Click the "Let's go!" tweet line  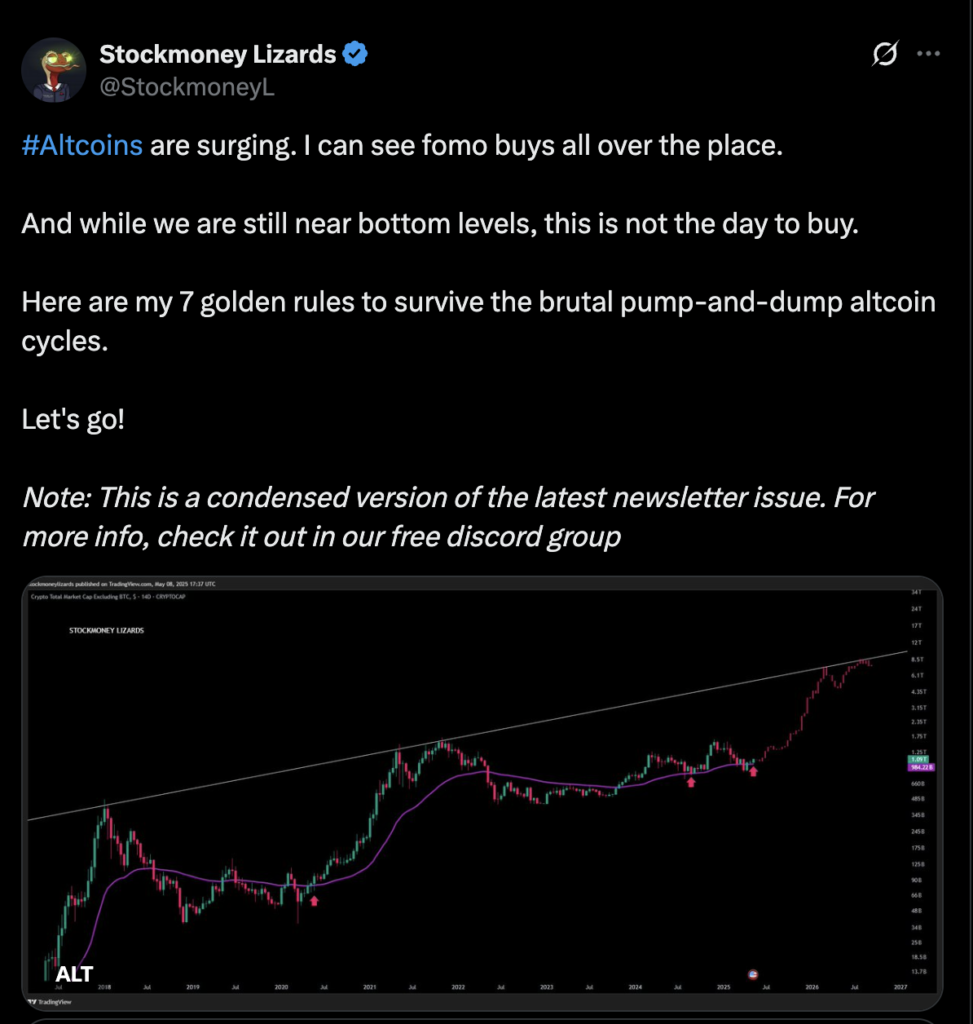(72, 419)
